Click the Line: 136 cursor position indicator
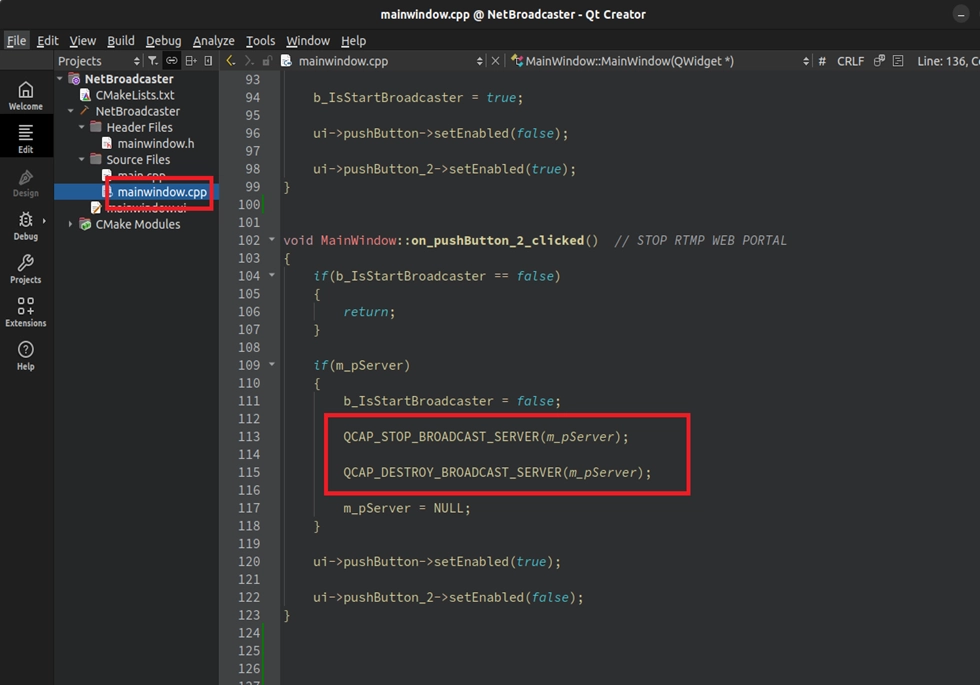Image resolution: width=980 pixels, height=685 pixels. 947,61
